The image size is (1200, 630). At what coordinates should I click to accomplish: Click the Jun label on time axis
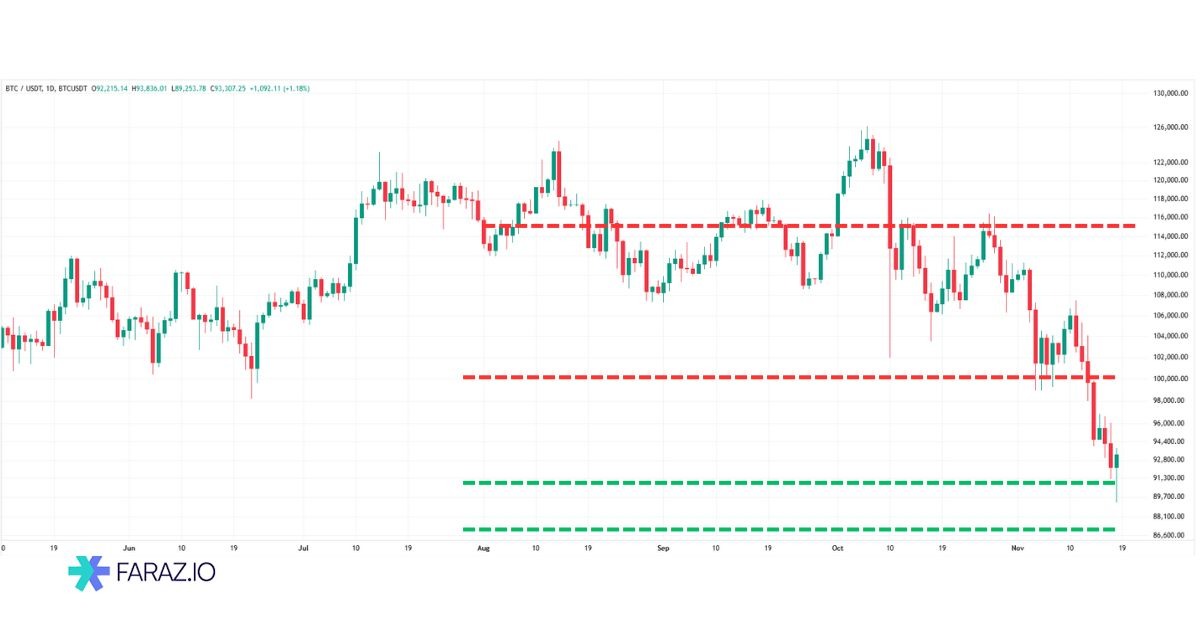(x=128, y=548)
